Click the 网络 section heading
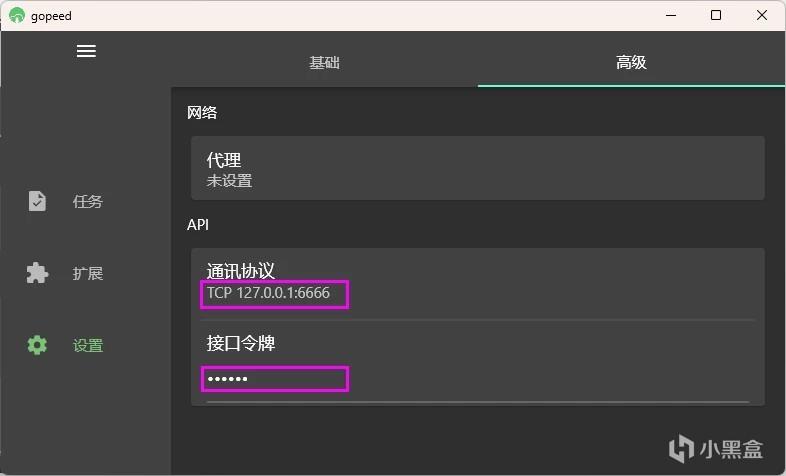786x476 pixels. point(202,113)
